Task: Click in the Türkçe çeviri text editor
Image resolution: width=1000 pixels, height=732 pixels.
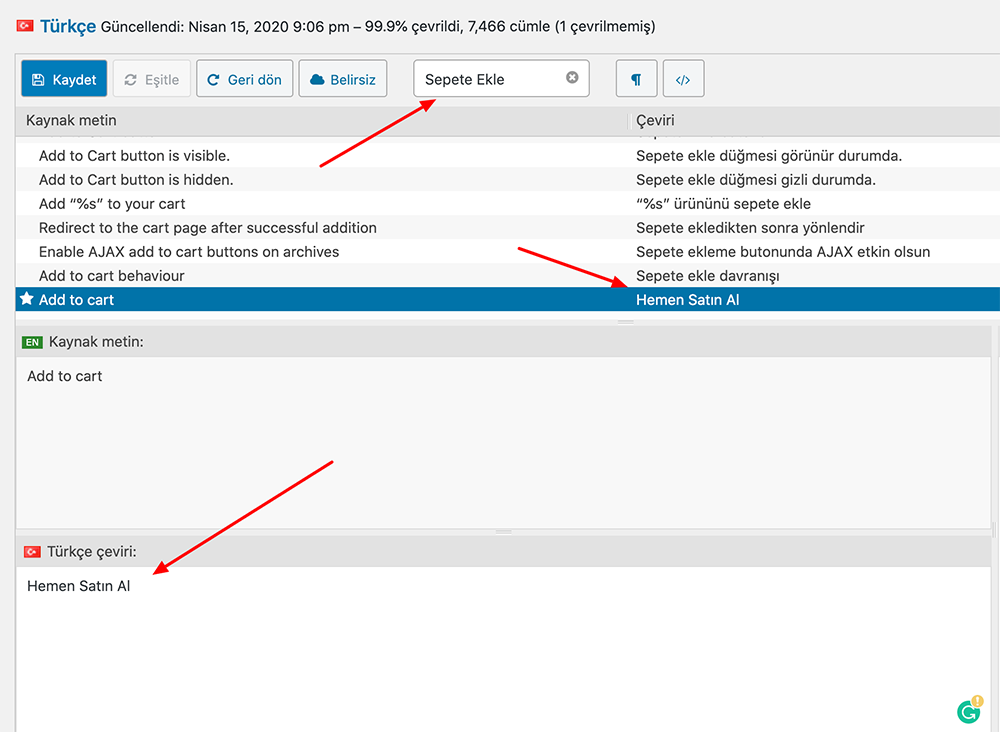Action: (x=503, y=649)
